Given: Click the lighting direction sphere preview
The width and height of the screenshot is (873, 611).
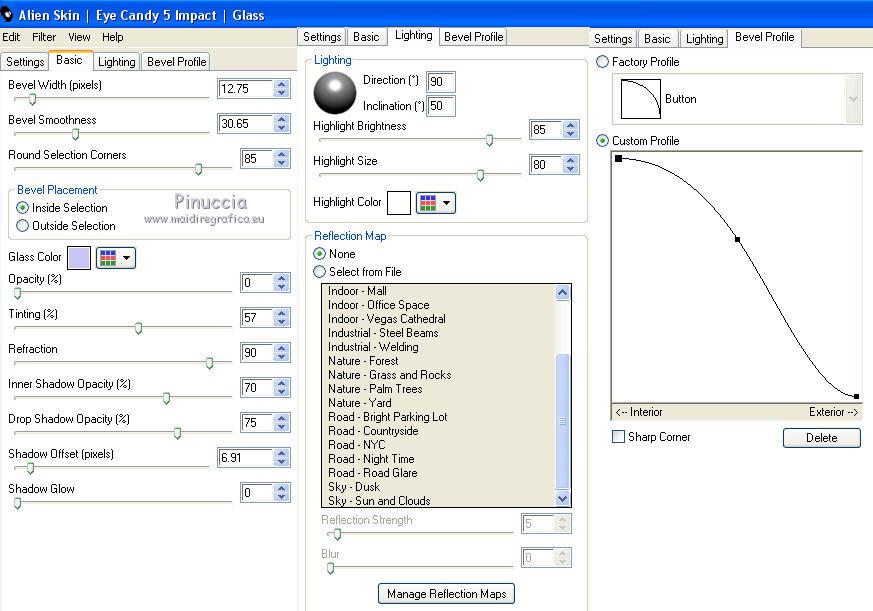Looking at the screenshot, I should (x=335, y=93).
